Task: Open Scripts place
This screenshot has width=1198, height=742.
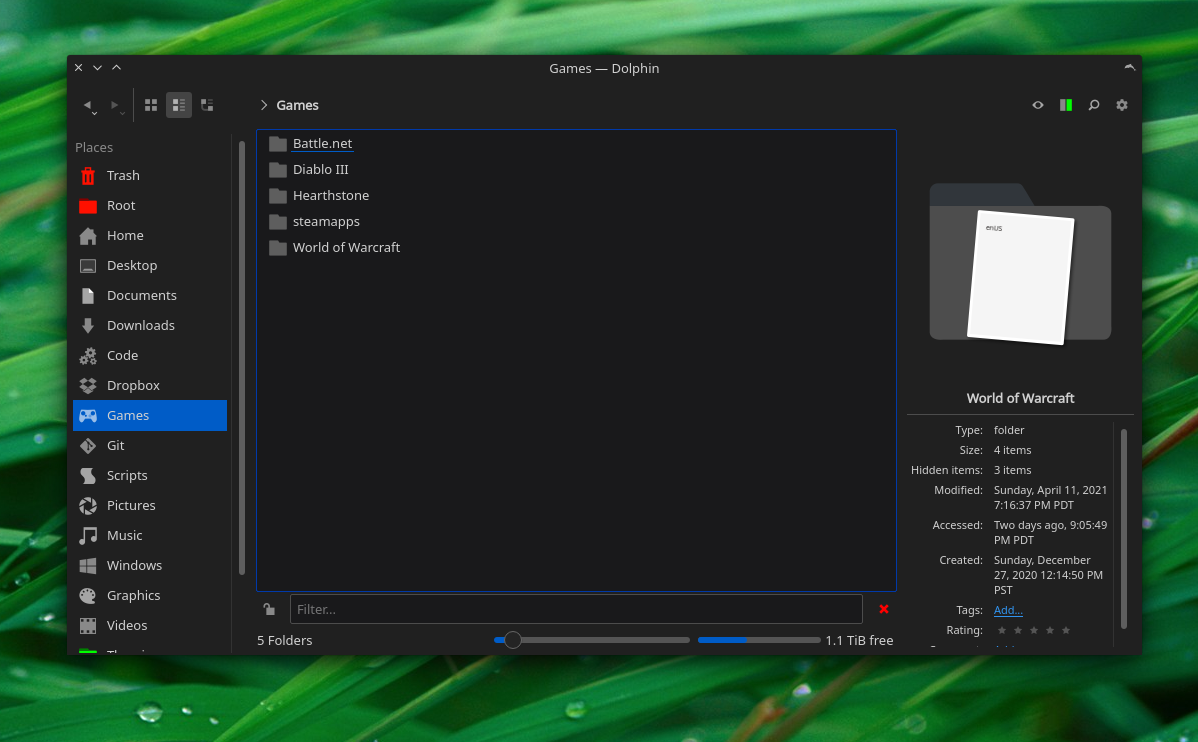Action: click(x=150, y=475)
